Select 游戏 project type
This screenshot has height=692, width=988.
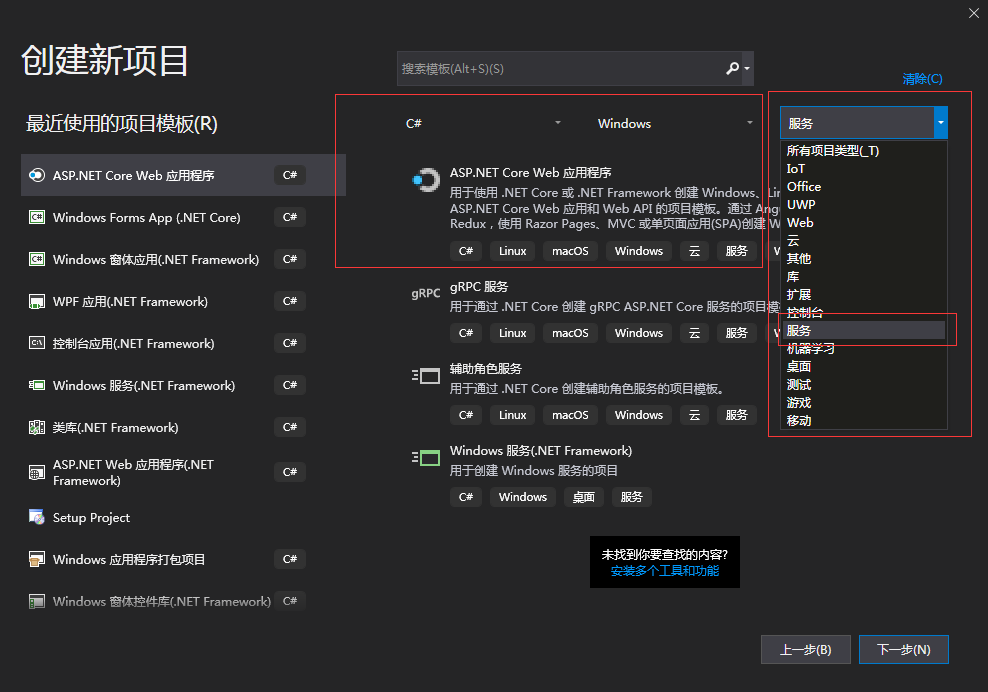[863, 402]
